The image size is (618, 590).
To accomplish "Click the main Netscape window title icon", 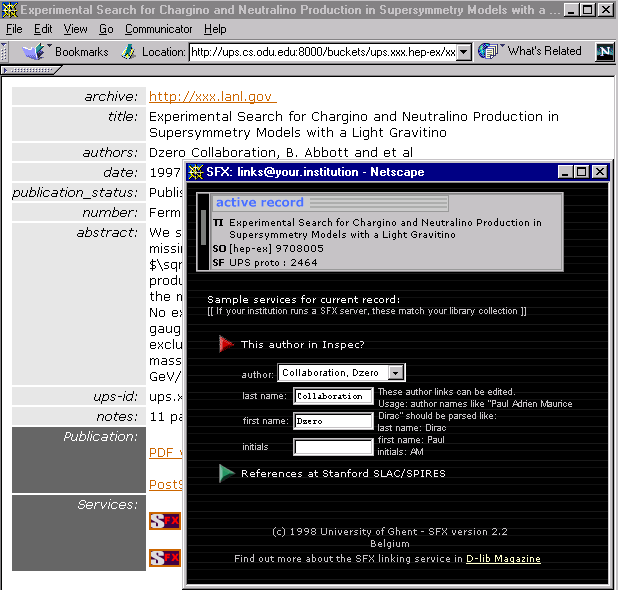I will click(x=9, y=10).
